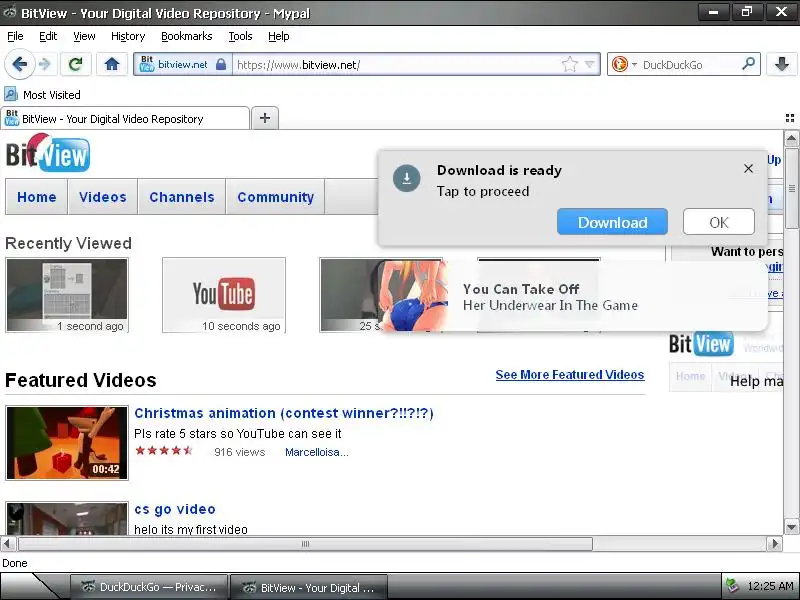Click the lock icon in address bar

click(221, 64)
